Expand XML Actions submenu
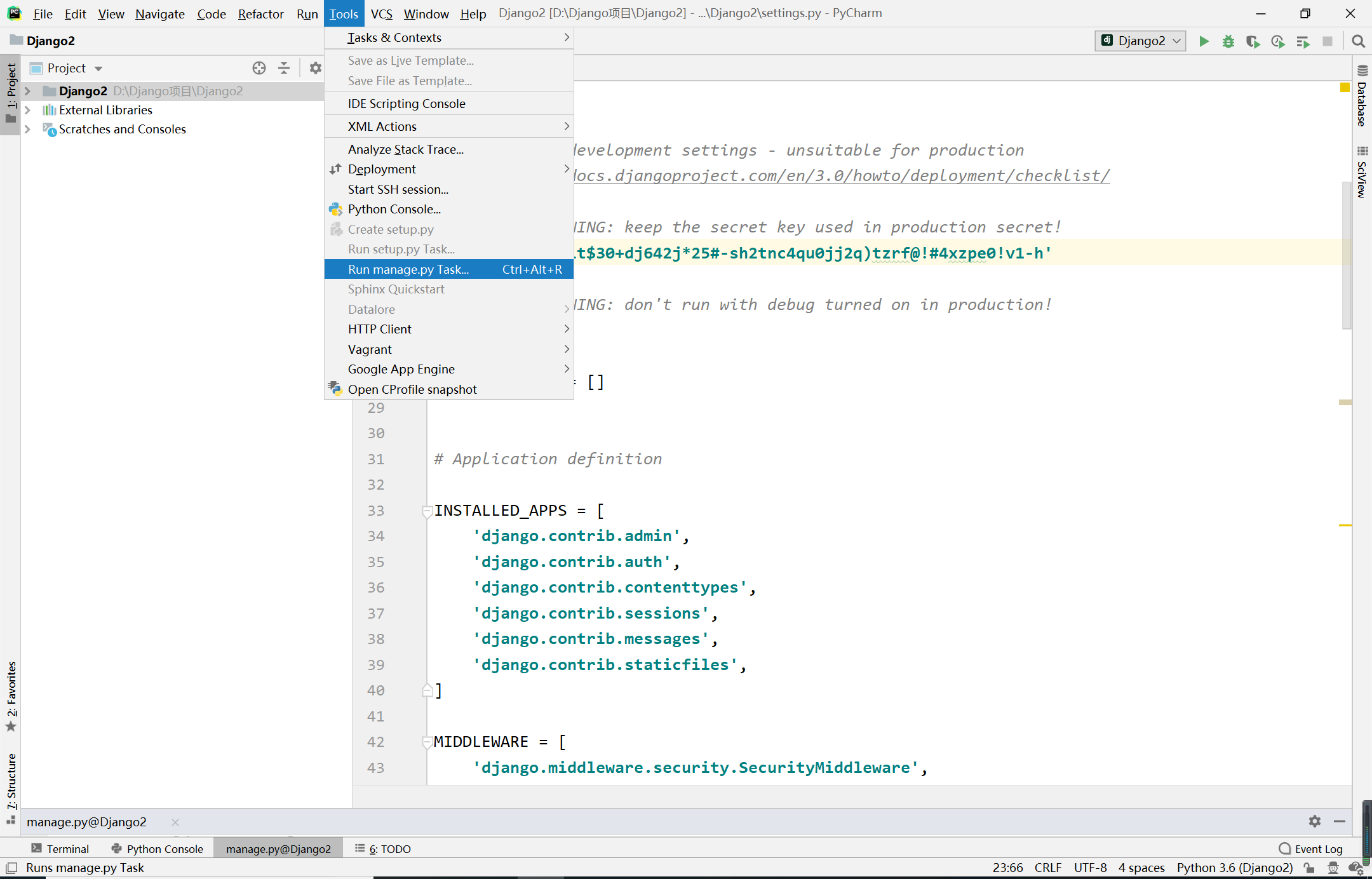 [x=449, y=126]
